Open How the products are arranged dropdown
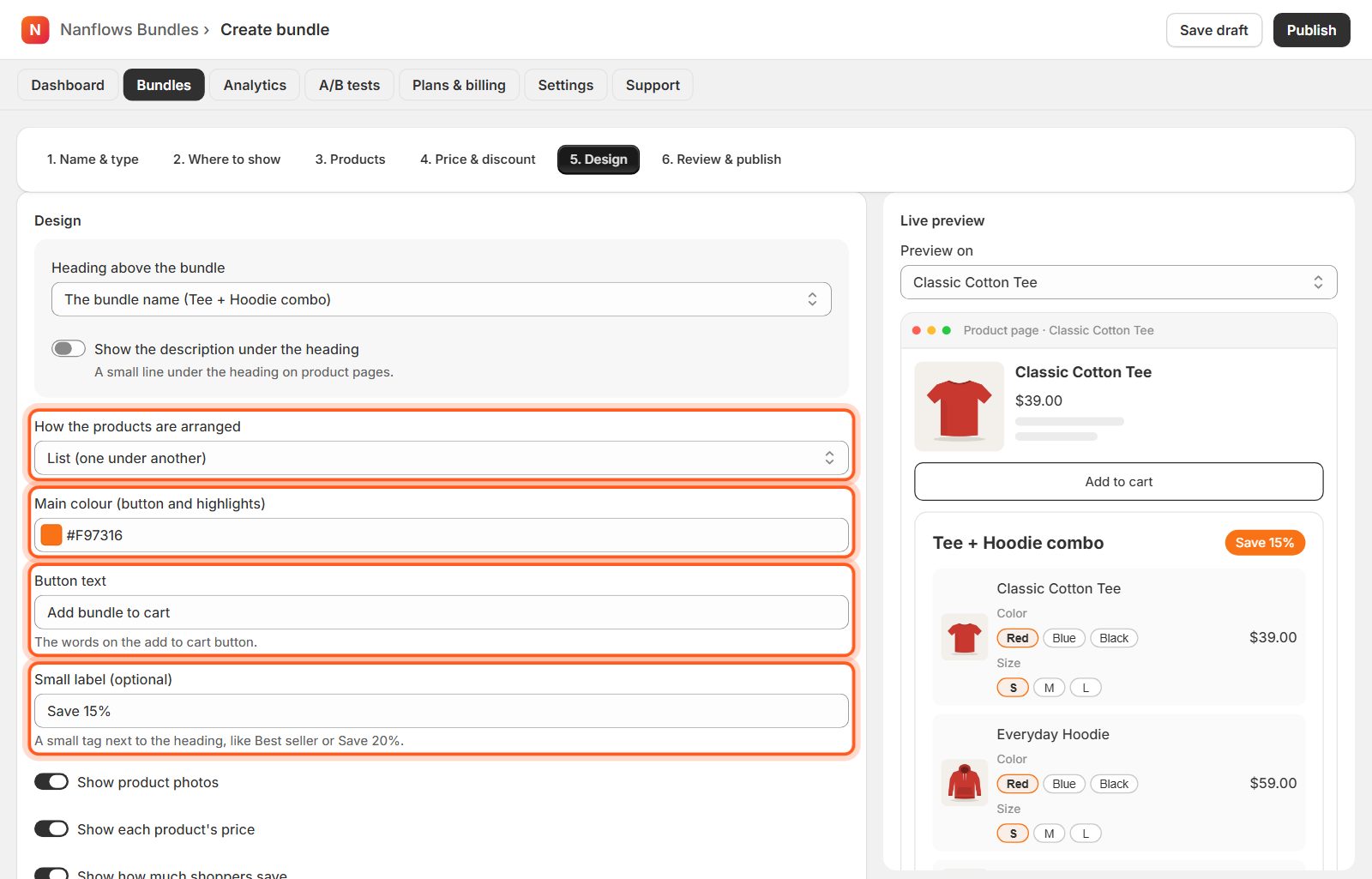Screen dimensions: 1372x879 (x=442, y=458)
